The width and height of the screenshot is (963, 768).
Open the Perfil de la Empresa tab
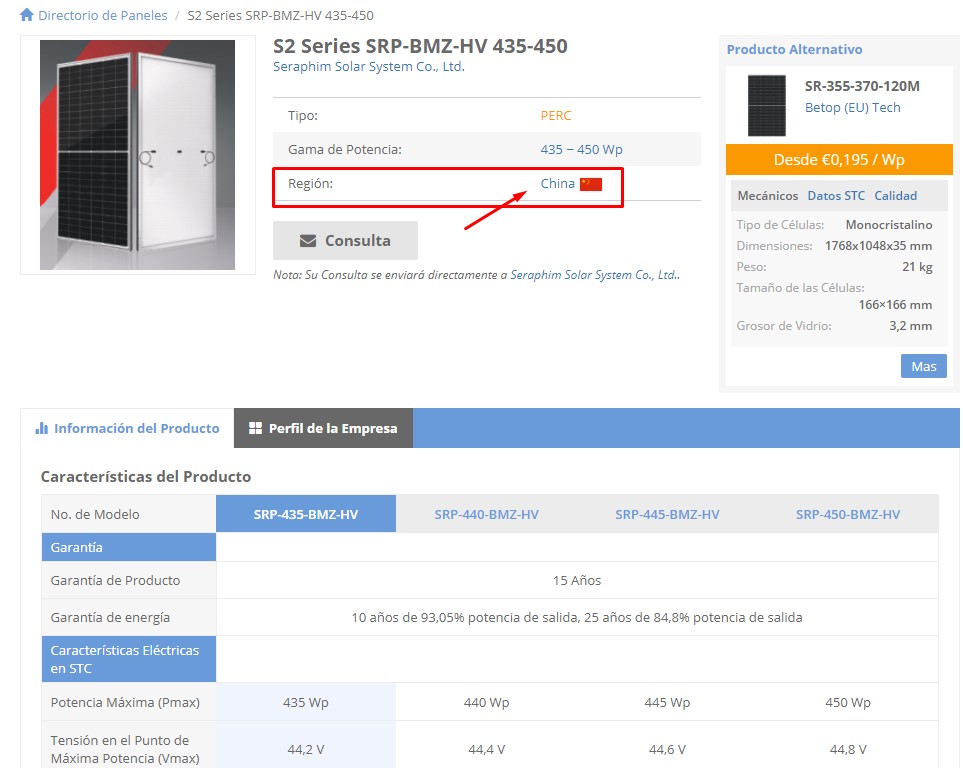tap(323, 428)
